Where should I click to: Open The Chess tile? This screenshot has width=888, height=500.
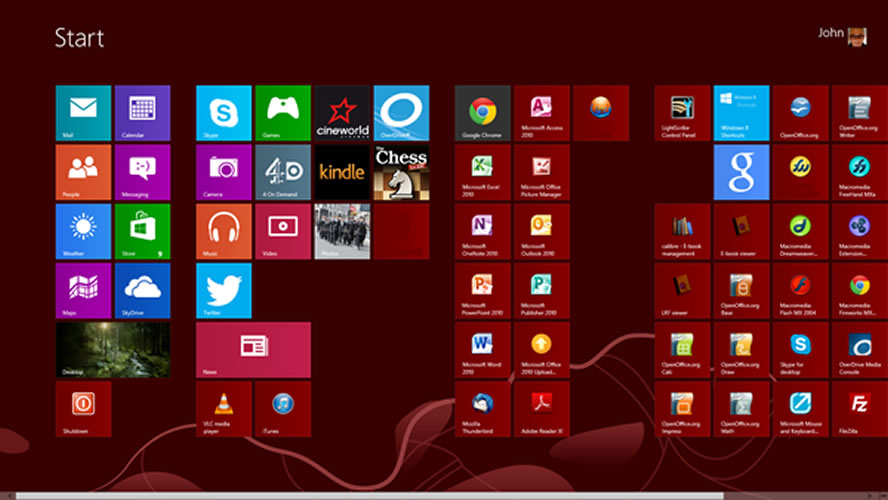click(401, 172)
